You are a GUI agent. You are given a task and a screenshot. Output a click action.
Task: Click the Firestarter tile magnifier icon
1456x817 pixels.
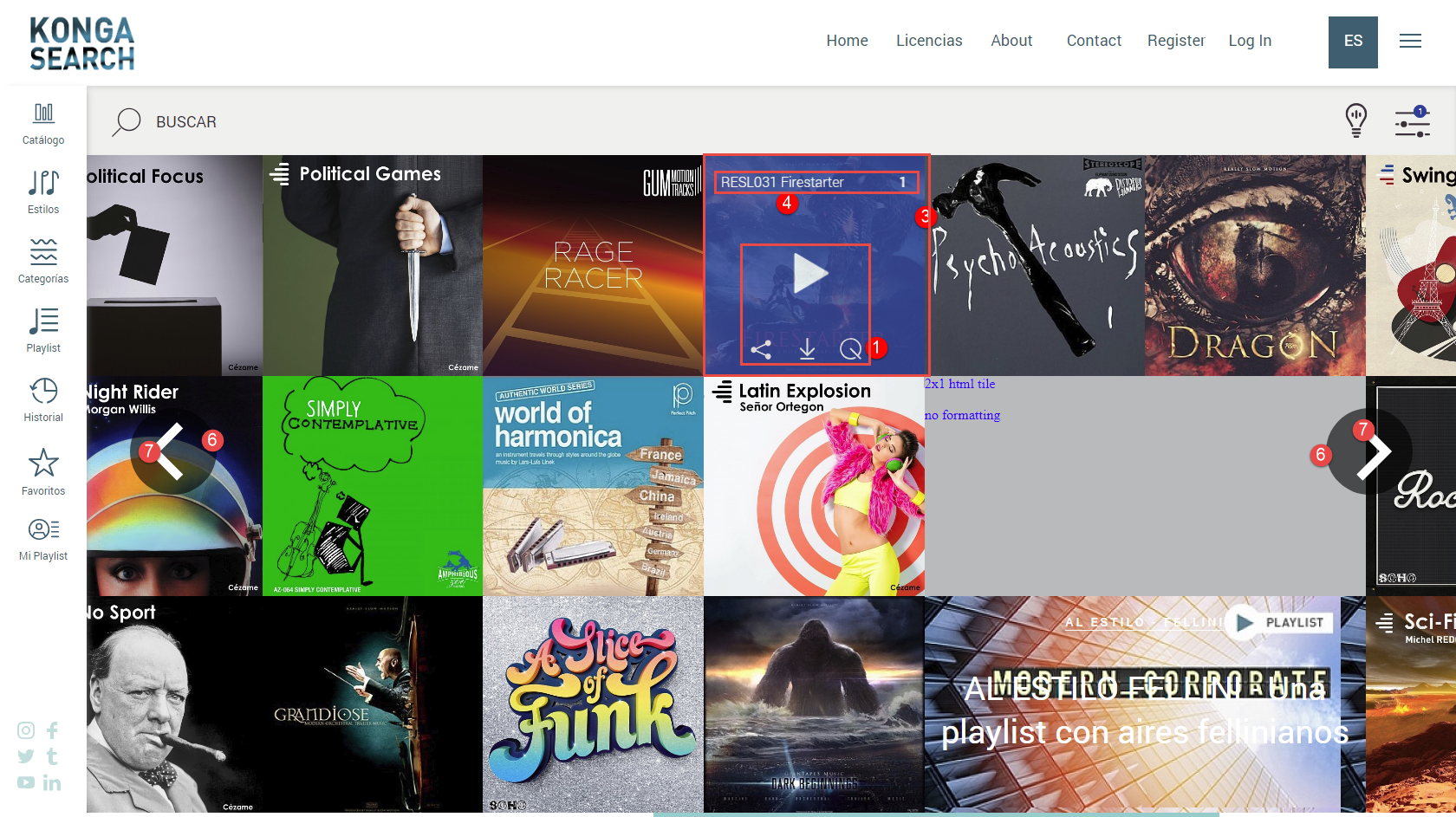click(x=851, y=349)
